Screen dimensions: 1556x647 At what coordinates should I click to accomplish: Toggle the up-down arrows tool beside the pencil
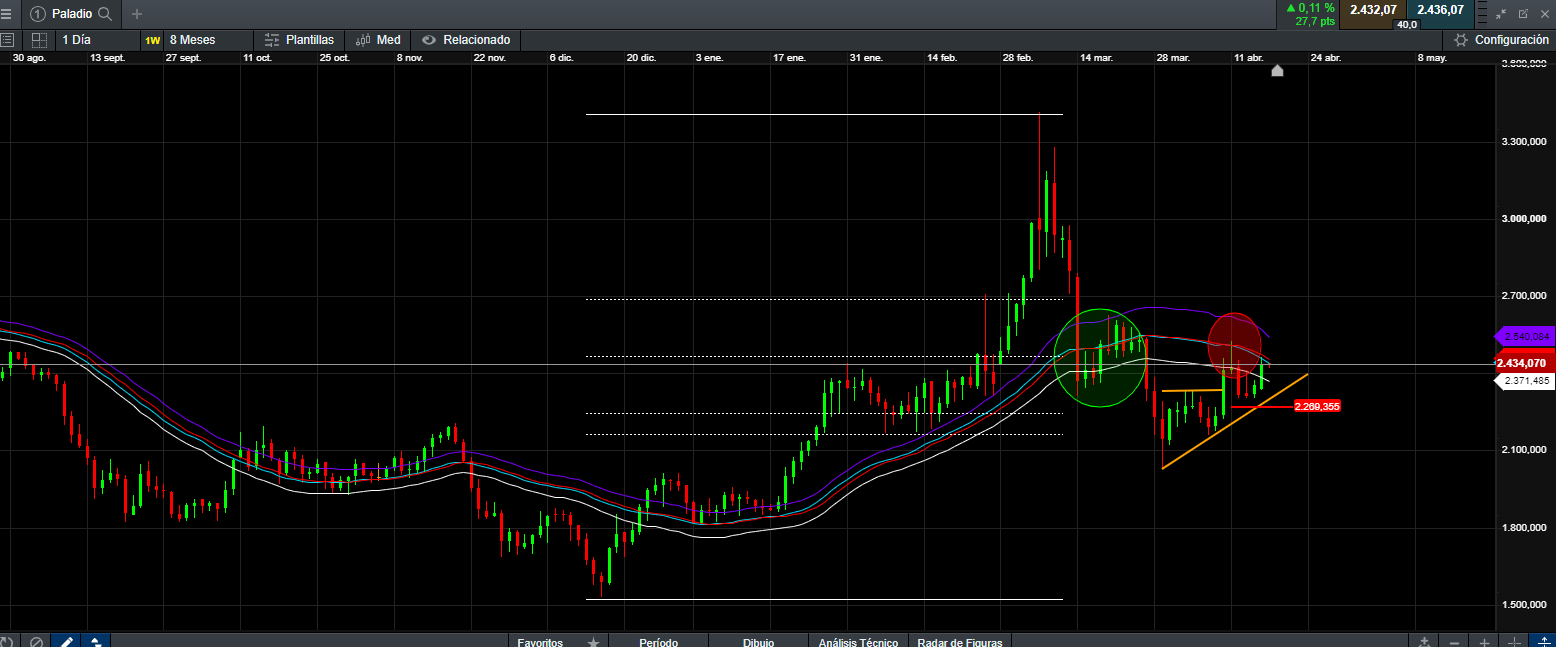(x=95, y=641)
